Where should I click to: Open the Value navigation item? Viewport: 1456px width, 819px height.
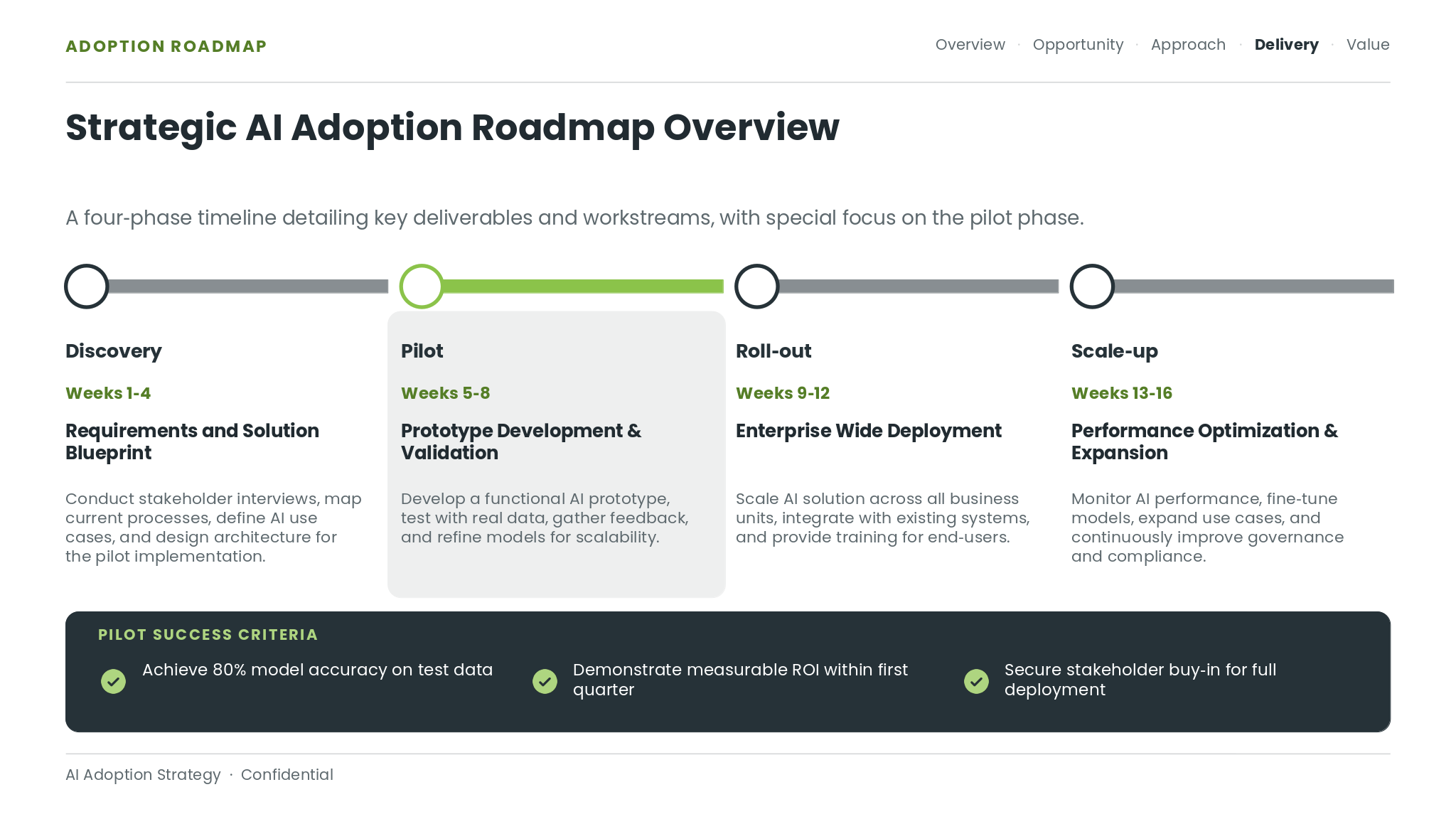pyautogui.click(x=1367, y=45)
